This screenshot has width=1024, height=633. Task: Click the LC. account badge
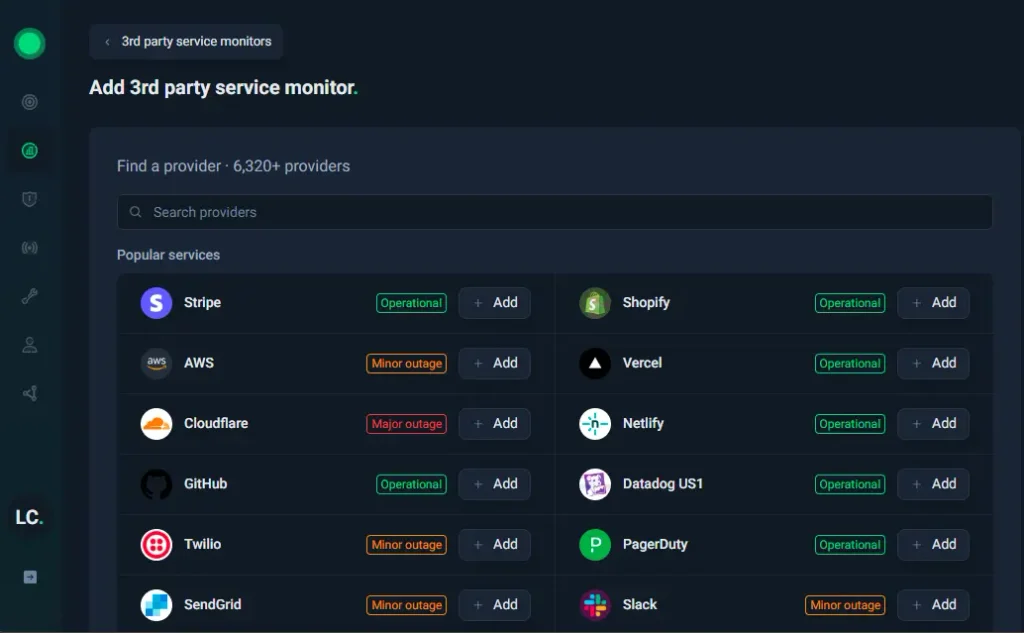[x=29, y=517]
